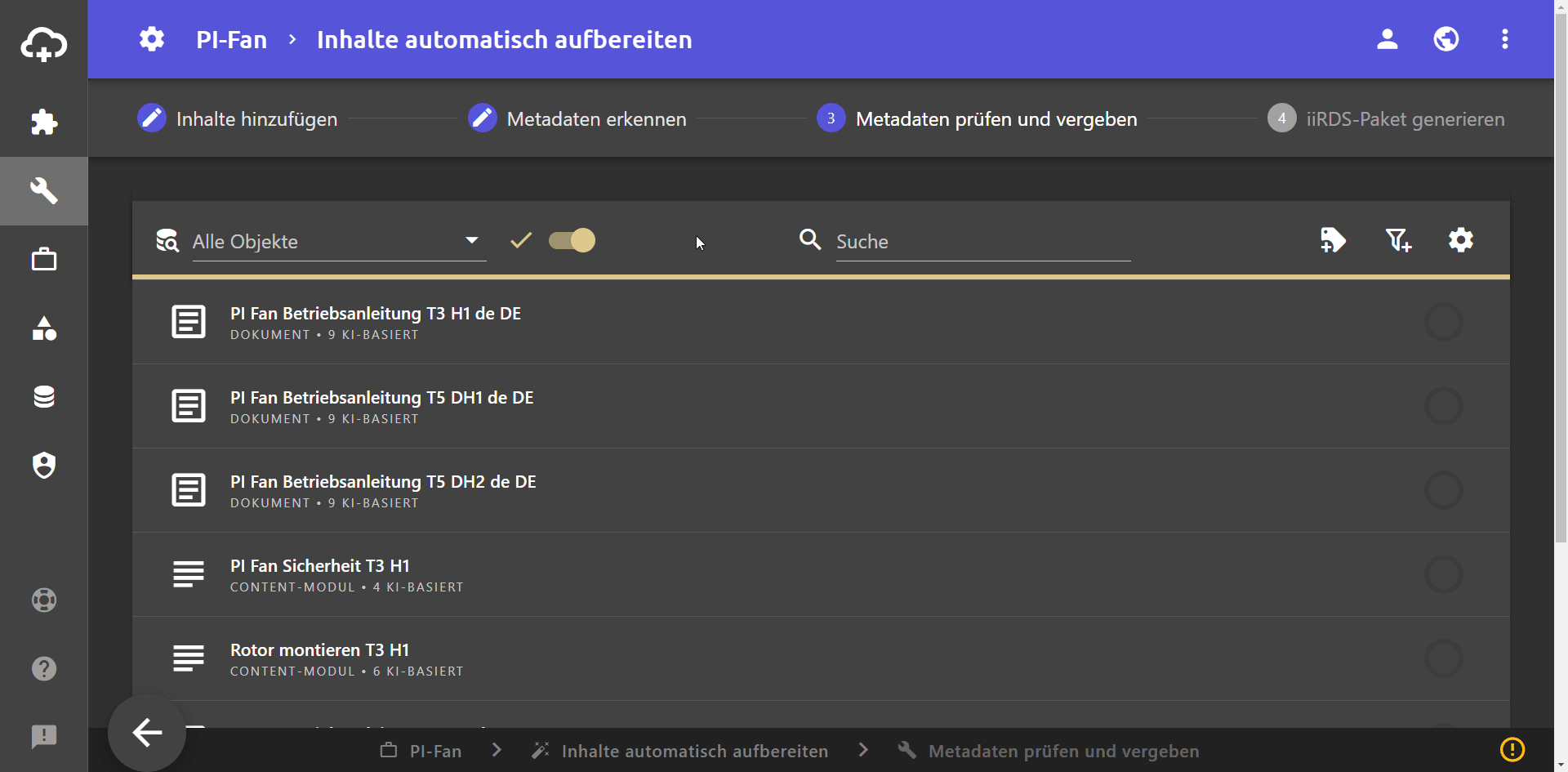Screen dimensions: 1568x772
Task: Click the header gear settings icon
Action: [x=152, y=39]
